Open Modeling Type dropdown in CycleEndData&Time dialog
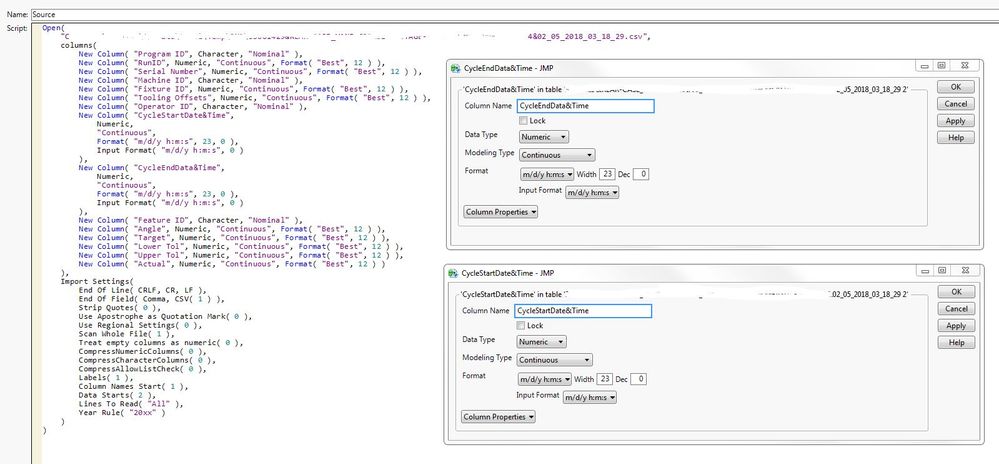Viewport: 999px width, 464px height. (x=557, y=155)
